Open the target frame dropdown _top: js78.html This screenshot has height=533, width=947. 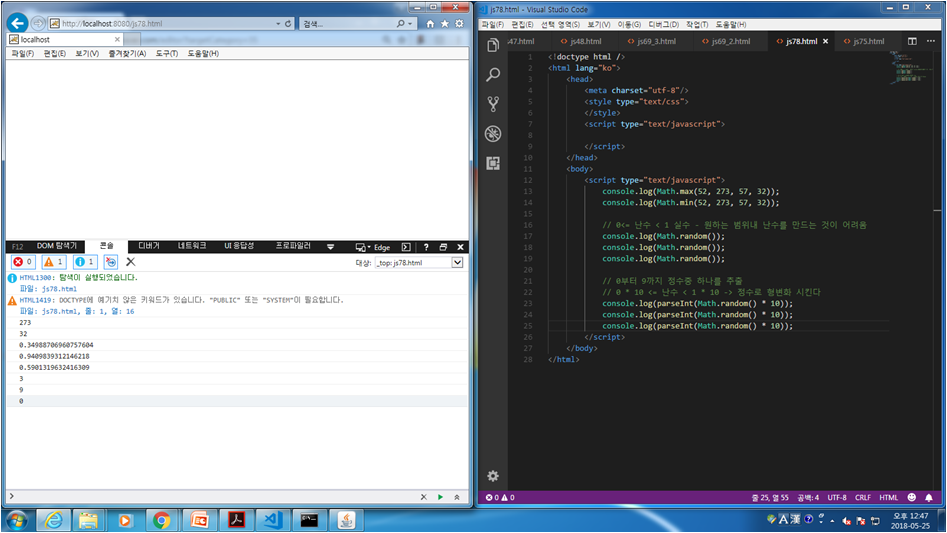(419, 263)
